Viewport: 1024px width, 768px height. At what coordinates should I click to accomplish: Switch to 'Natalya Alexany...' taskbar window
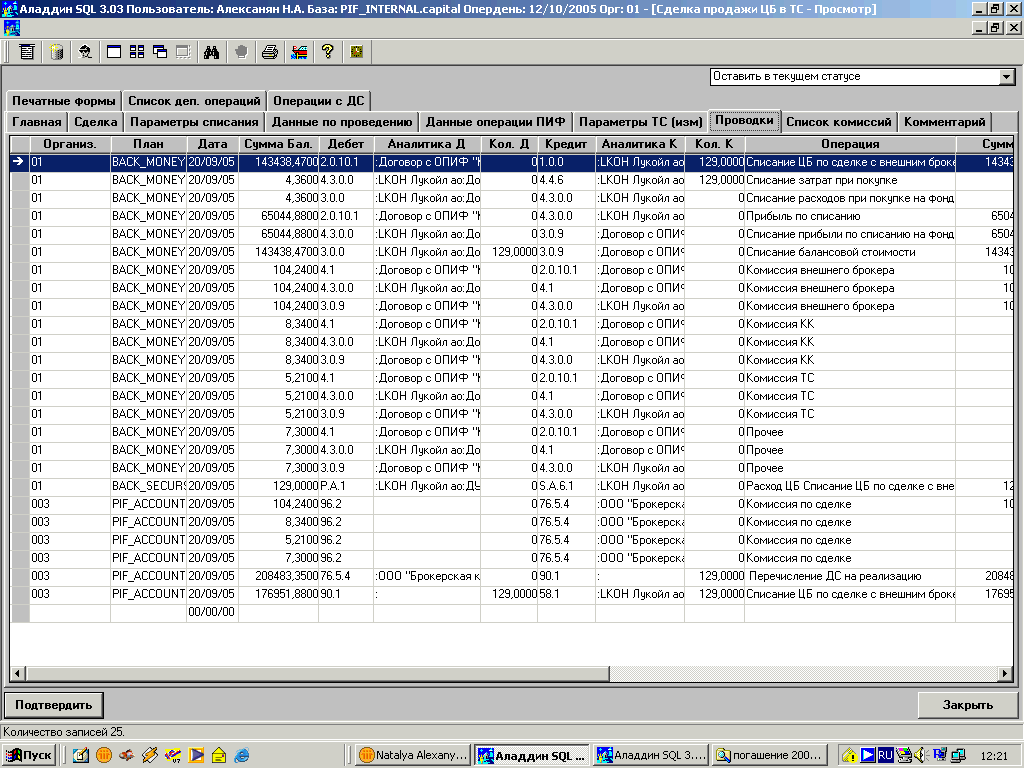[x=414, y=755]
